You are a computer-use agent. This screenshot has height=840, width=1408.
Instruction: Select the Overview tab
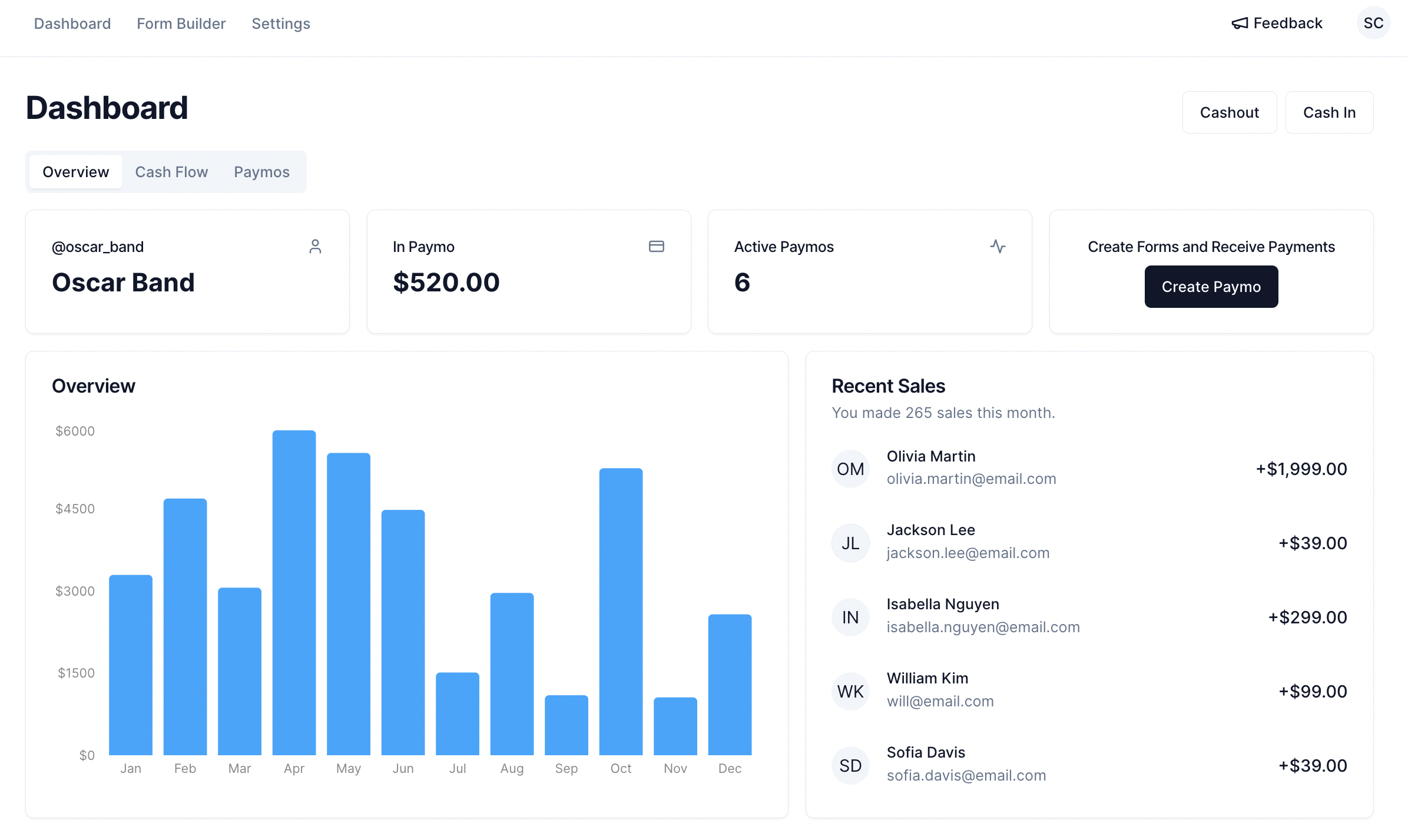tap(76, 172)
